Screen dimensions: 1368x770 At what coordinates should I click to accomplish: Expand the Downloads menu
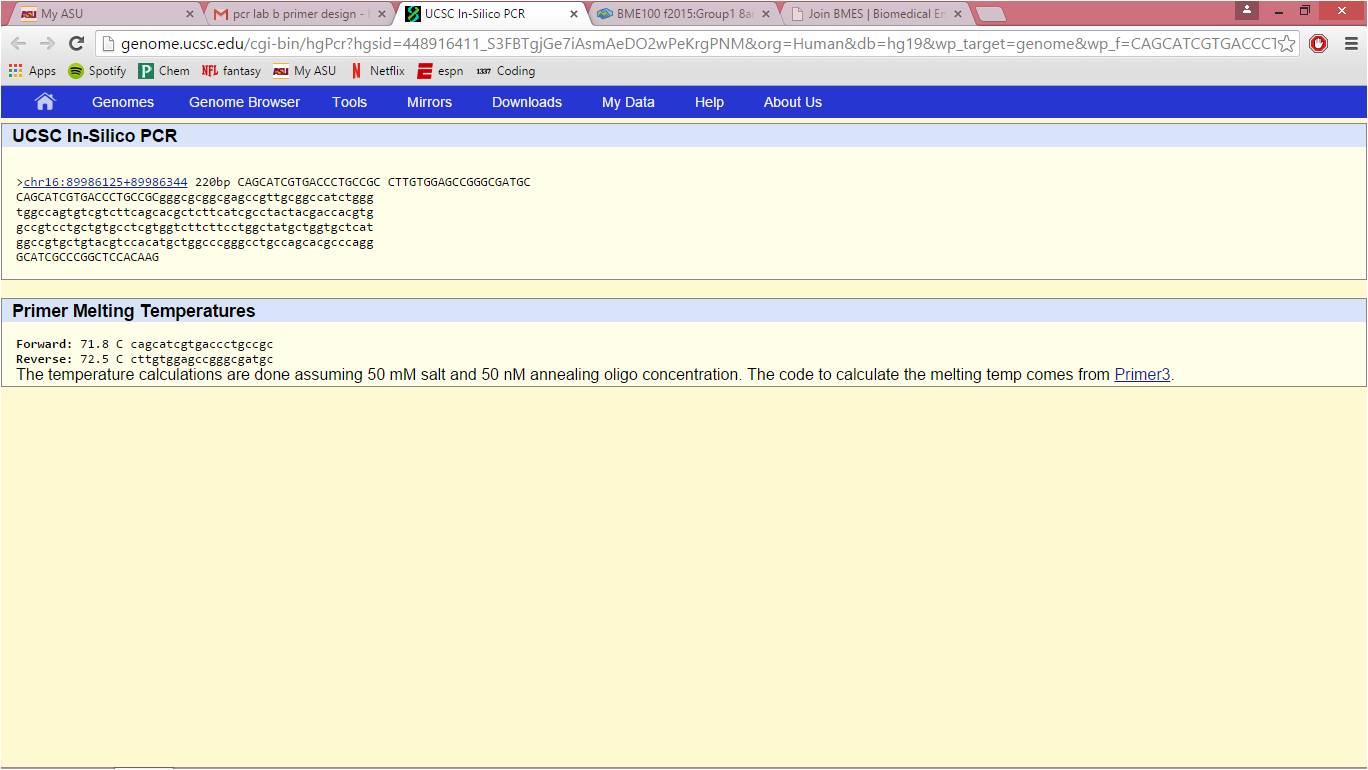(x=526, y=102)
